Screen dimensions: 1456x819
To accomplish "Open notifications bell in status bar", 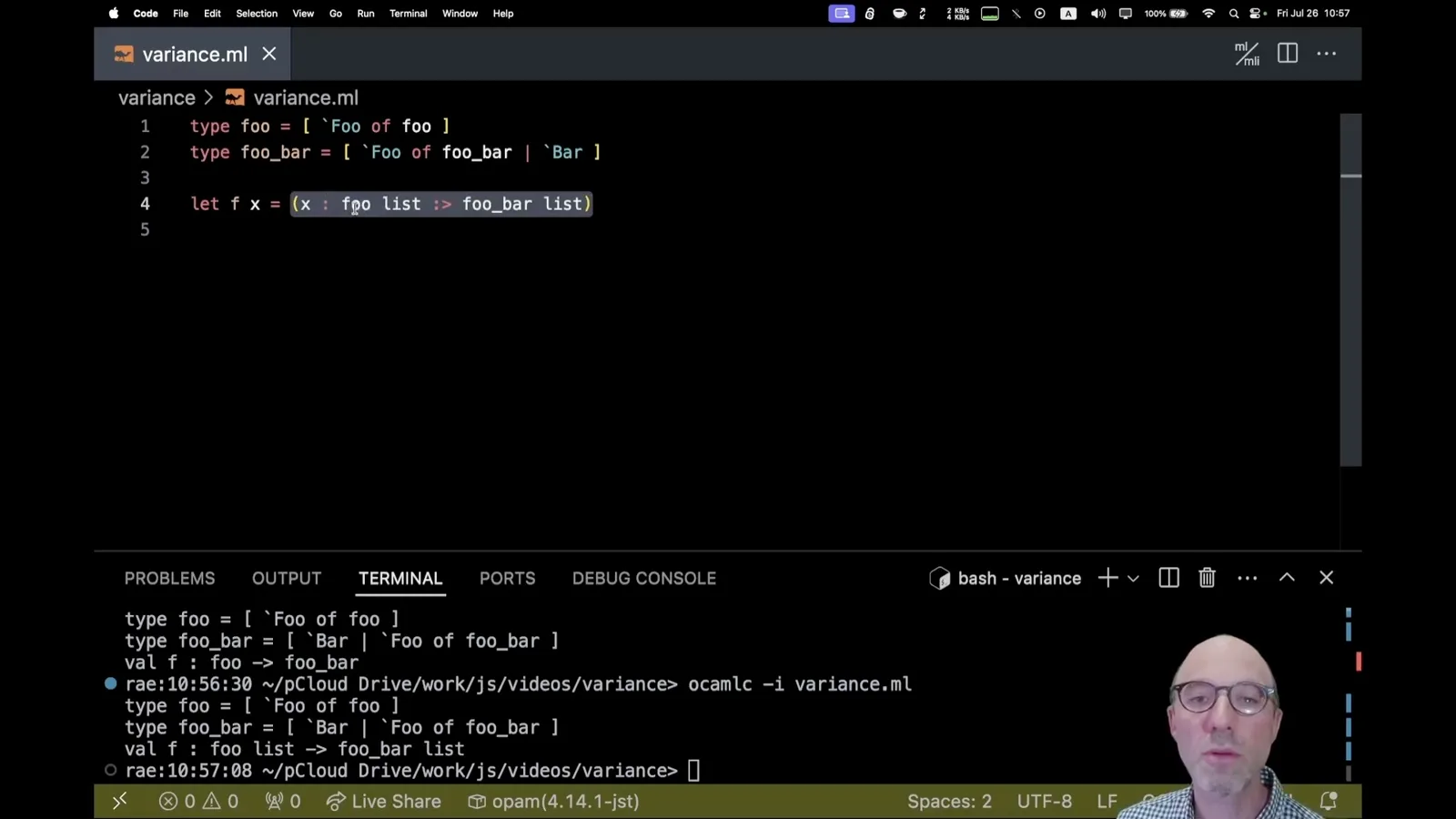I will point(1329,801).
